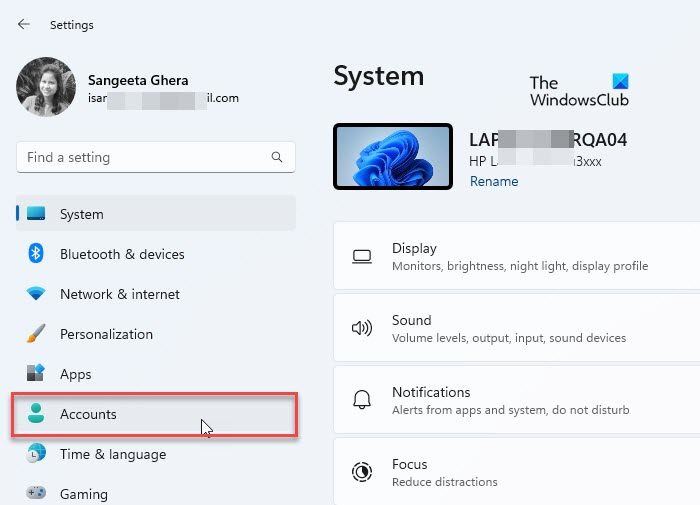The image size is (700, 505).
Task: Open Notifications settings
Action: pyautogui.click(x=516, y=401)
